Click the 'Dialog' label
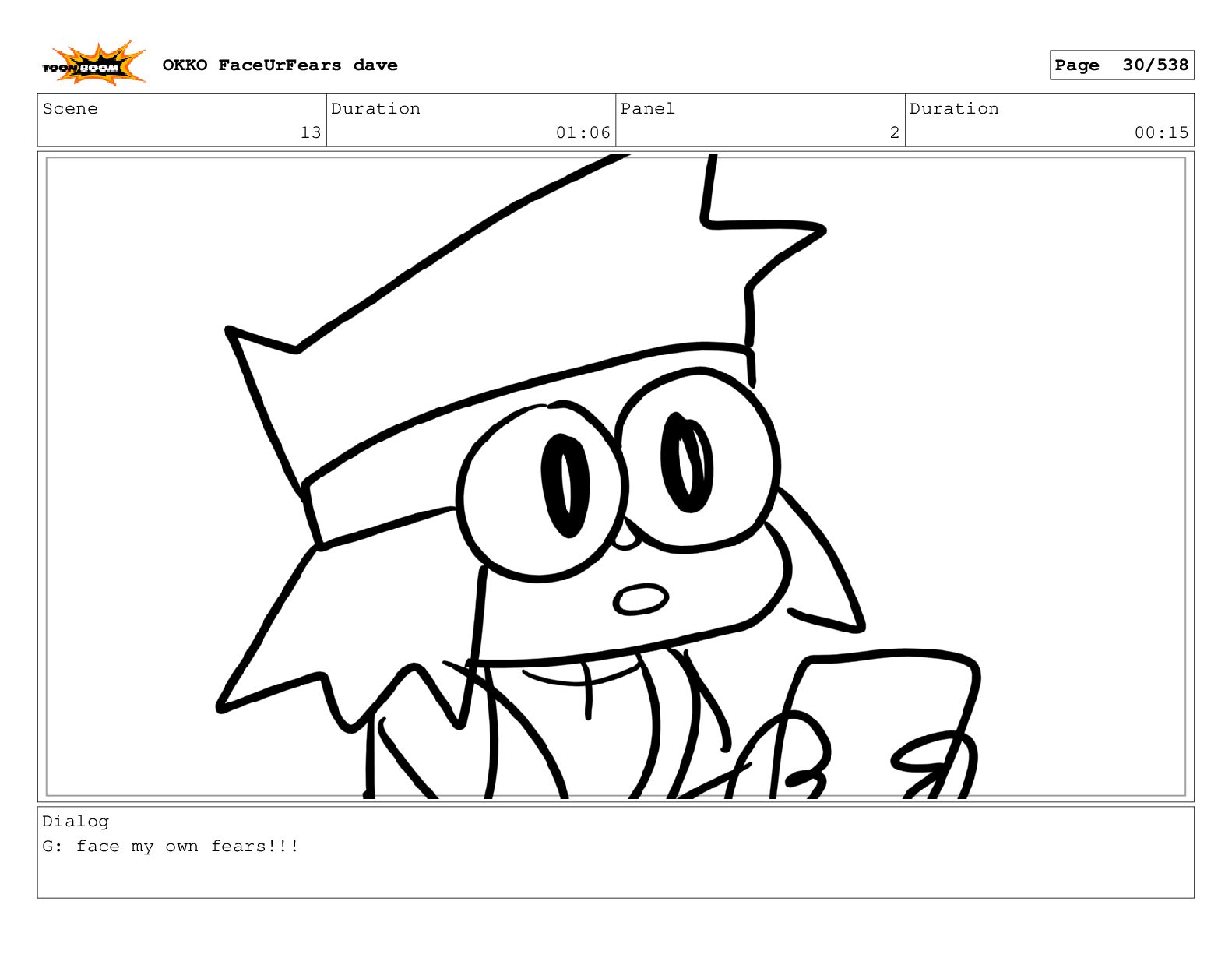This screenshot has height=954, width=1232. pos(76,821)
